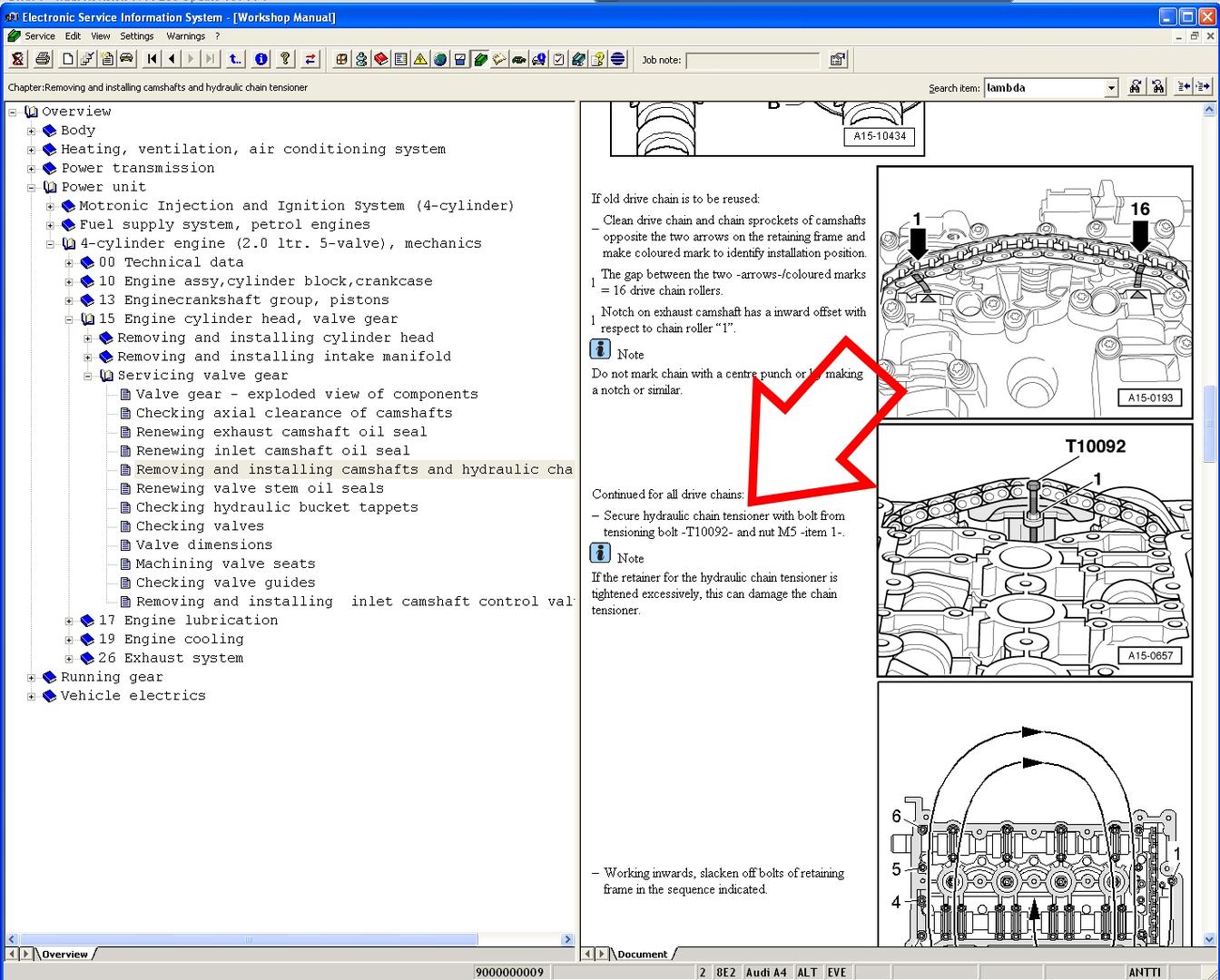1220x980 pixels.
Task: Click the red and blue swap arrows icon
Action: click(x=310, y=59)
